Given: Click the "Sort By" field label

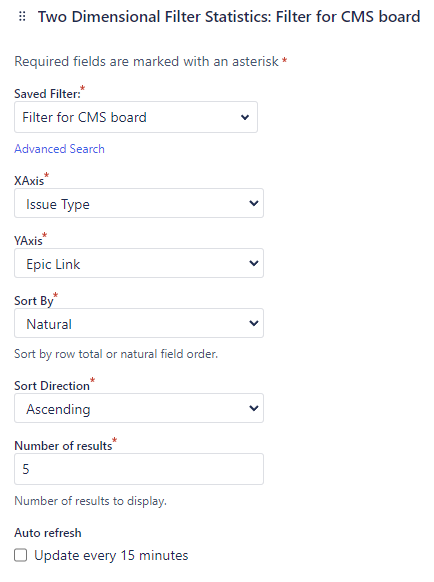Looking at the screenshot, I should pyautogui.click(x=34, y=301).
